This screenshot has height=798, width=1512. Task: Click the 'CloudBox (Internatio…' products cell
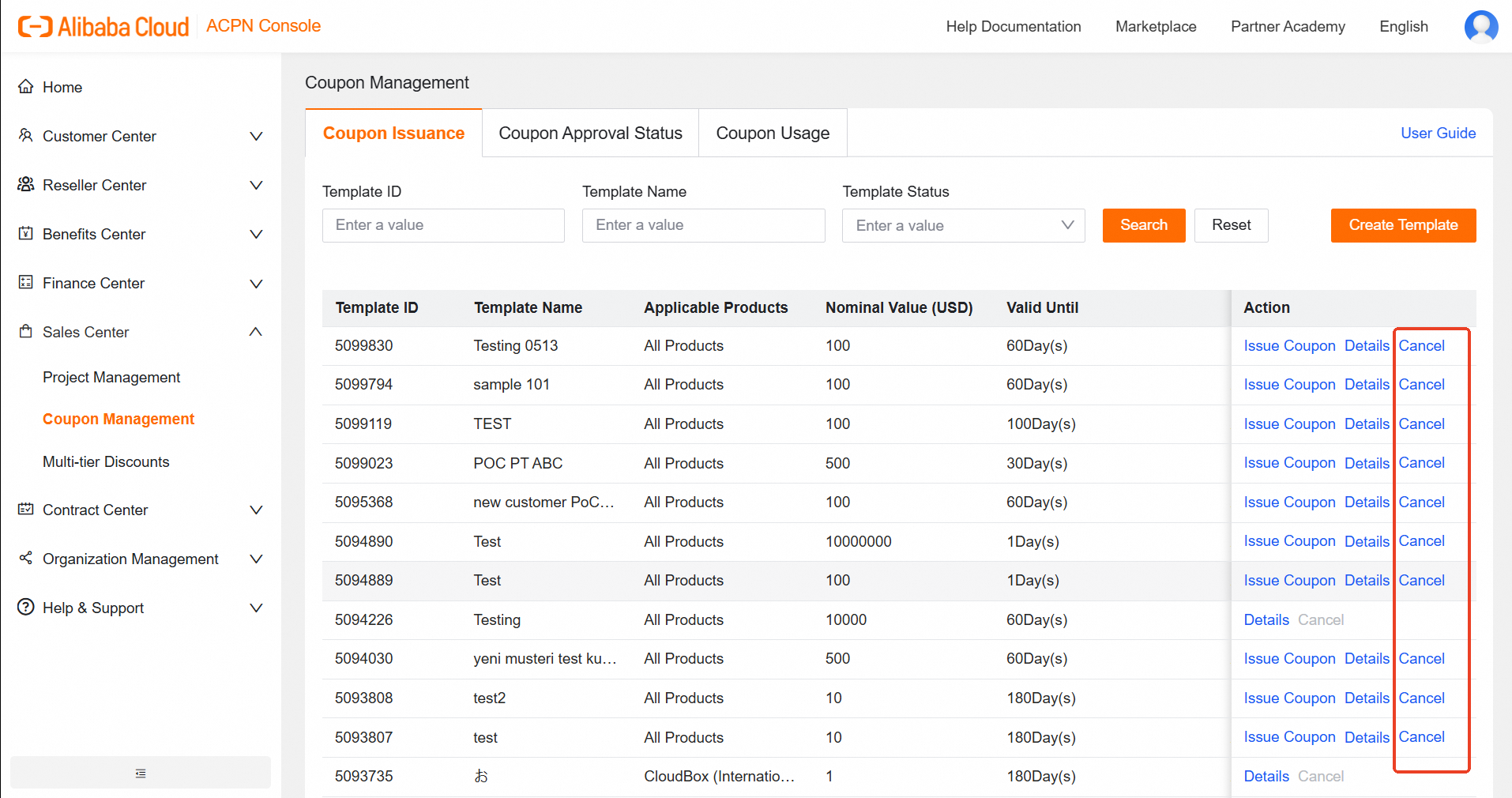coord(719,776)
